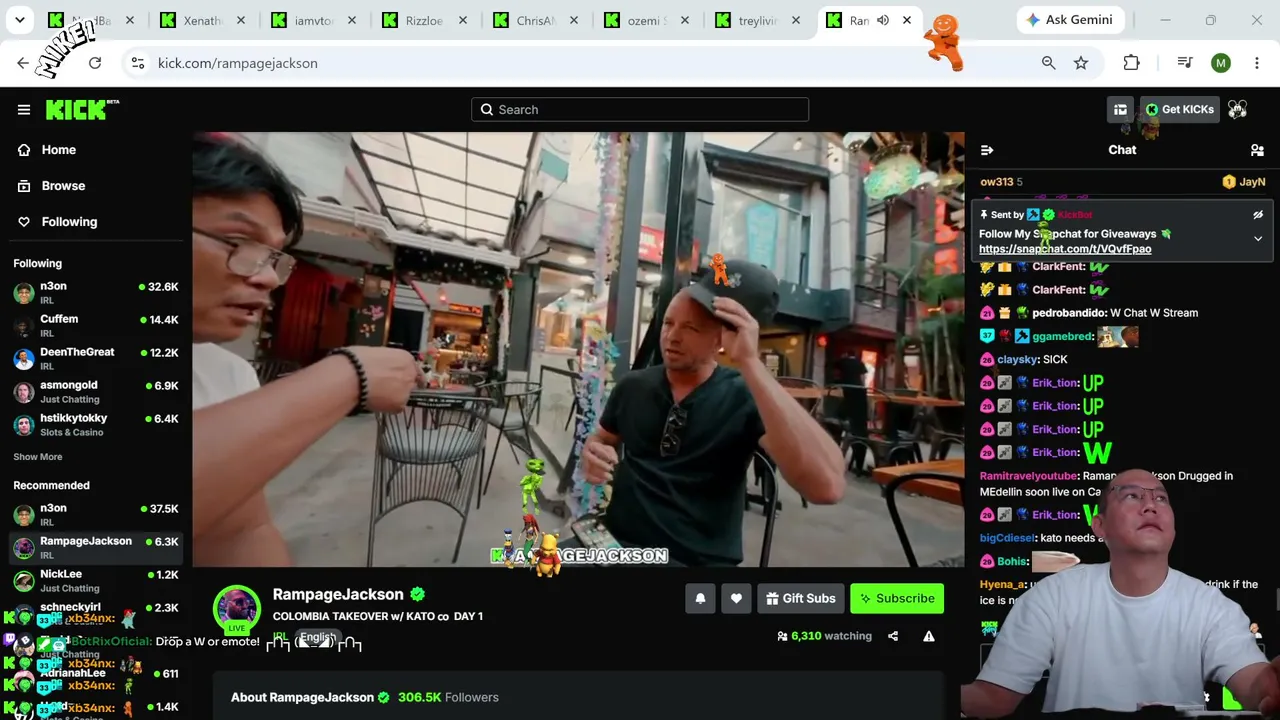Viewport: 1280px width, 720px height.
Task: Click the Gift Subs button
Action: (x=800, y=599)
